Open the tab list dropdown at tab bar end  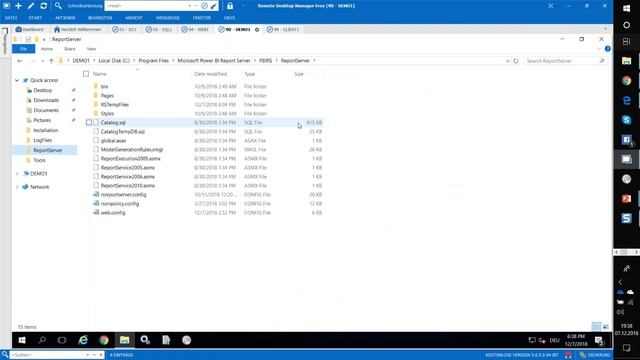pyautogui.click(x=605, y=29)
